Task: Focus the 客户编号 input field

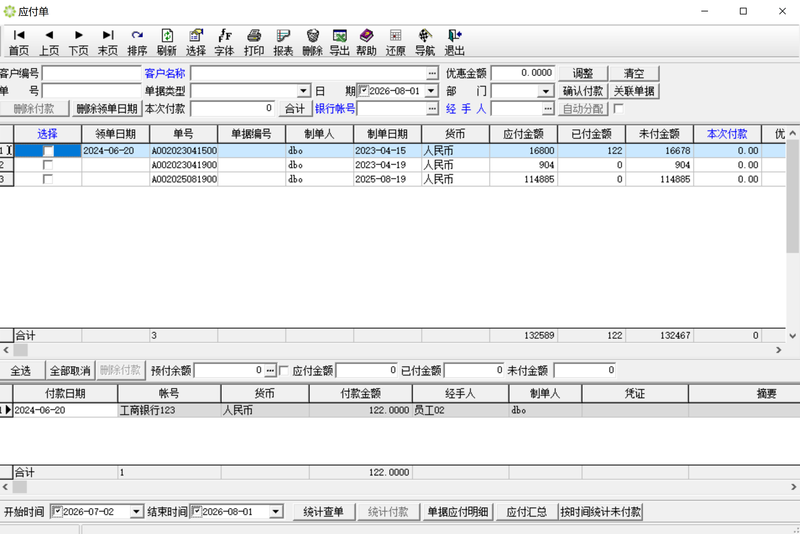Action: 91,73
